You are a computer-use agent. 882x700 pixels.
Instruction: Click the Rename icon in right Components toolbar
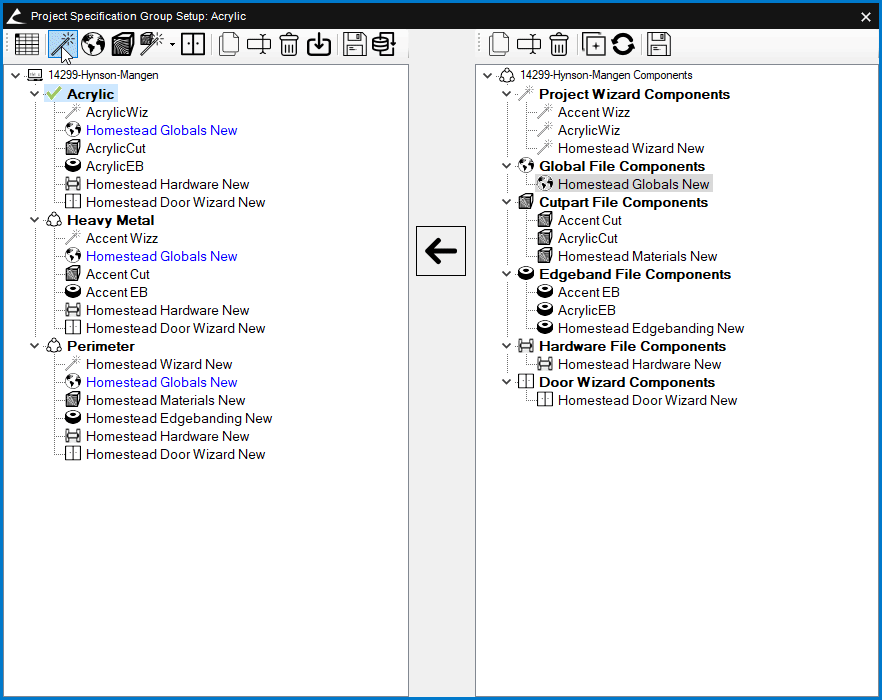(x=529, y=44)
